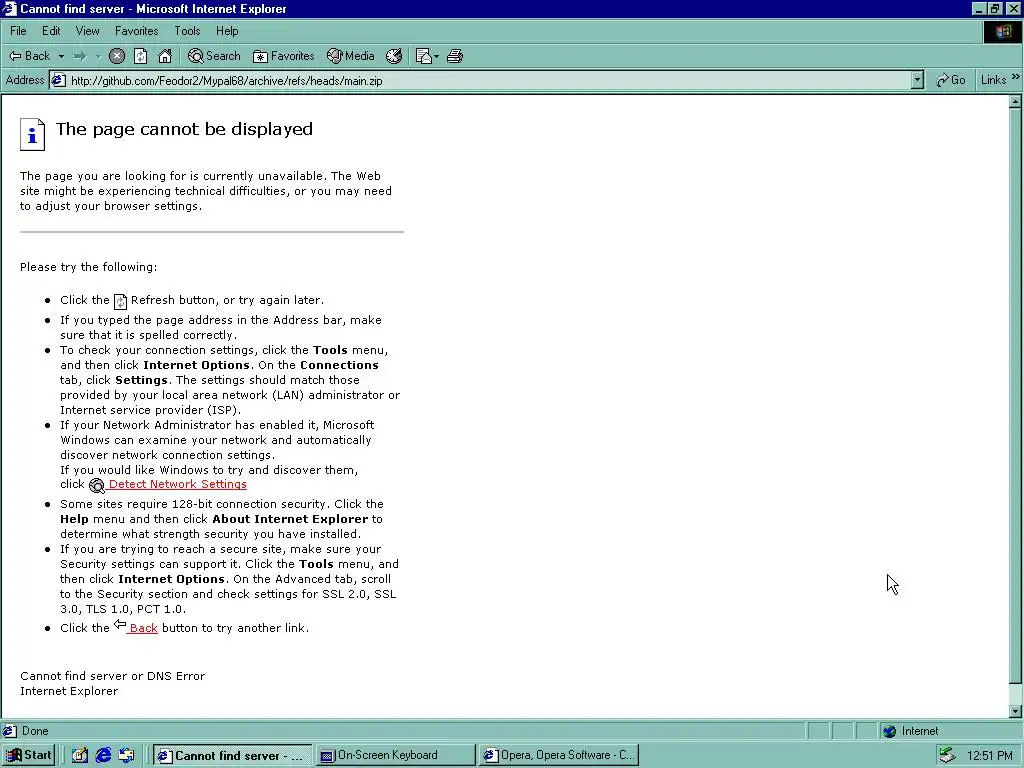
Task: Click the IE page icon in status bar
Action: coord(10,731)
